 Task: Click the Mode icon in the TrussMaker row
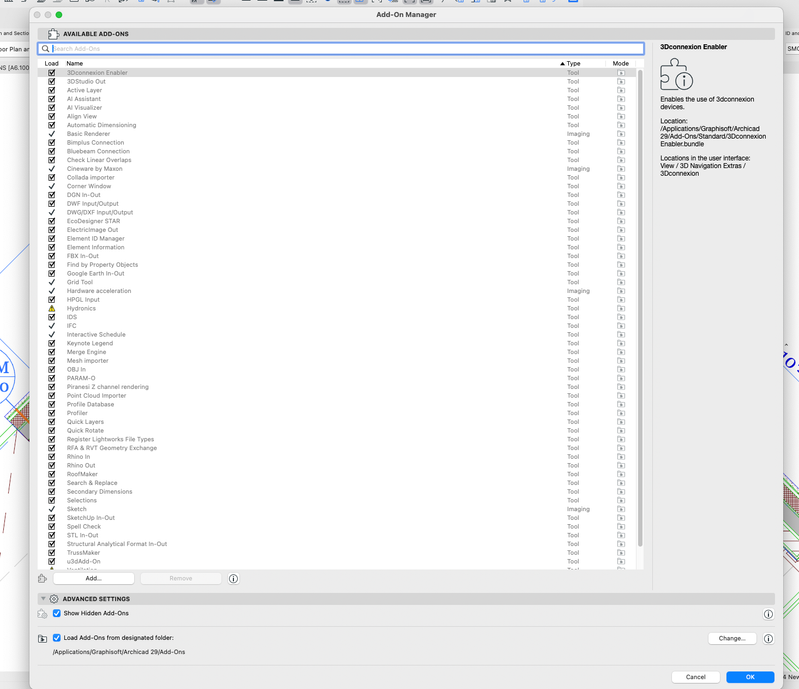point(621,552)
